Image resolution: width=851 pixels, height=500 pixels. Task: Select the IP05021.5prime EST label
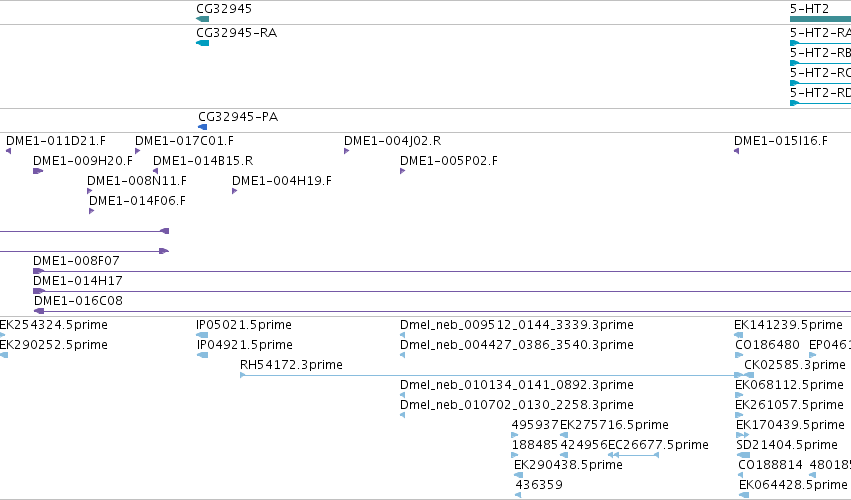(x=244, y=325)
